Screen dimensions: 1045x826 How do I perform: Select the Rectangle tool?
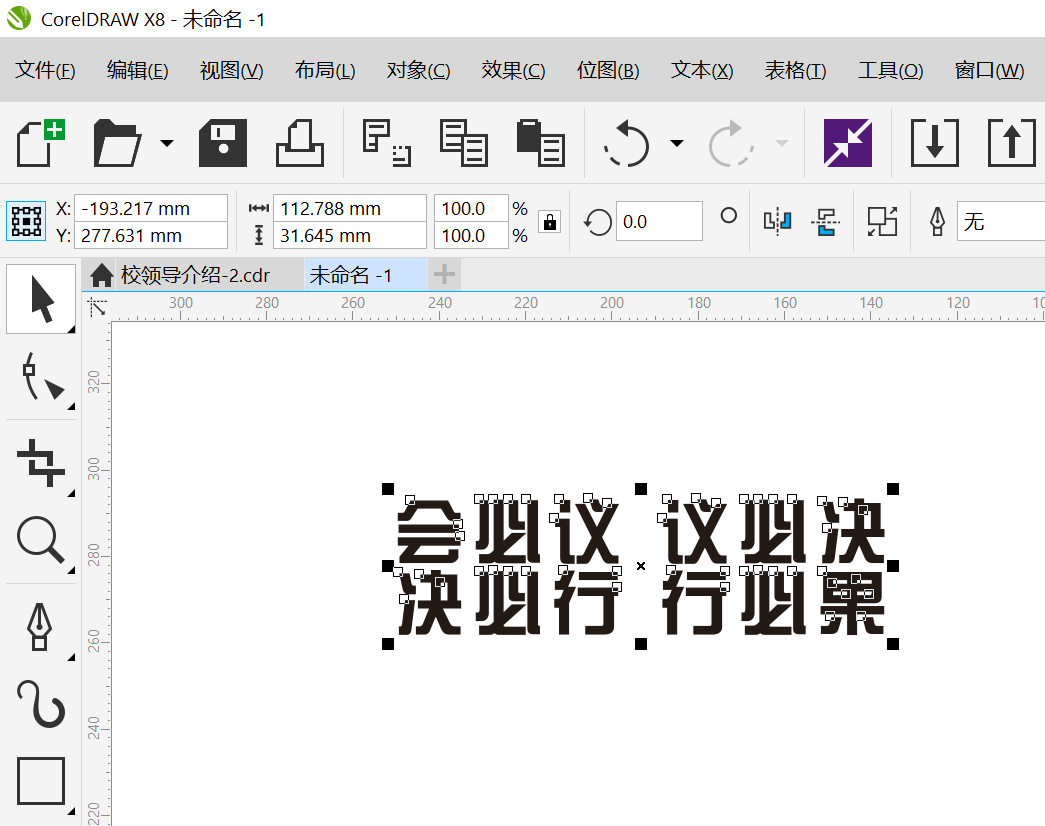click(x=40, y=780)
